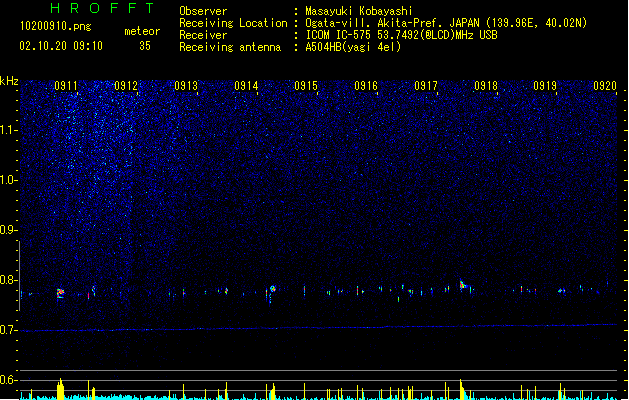Click the Receiving Location label
Image resolution: width=629 pixels, height=400 pixels.
[233, 23]
